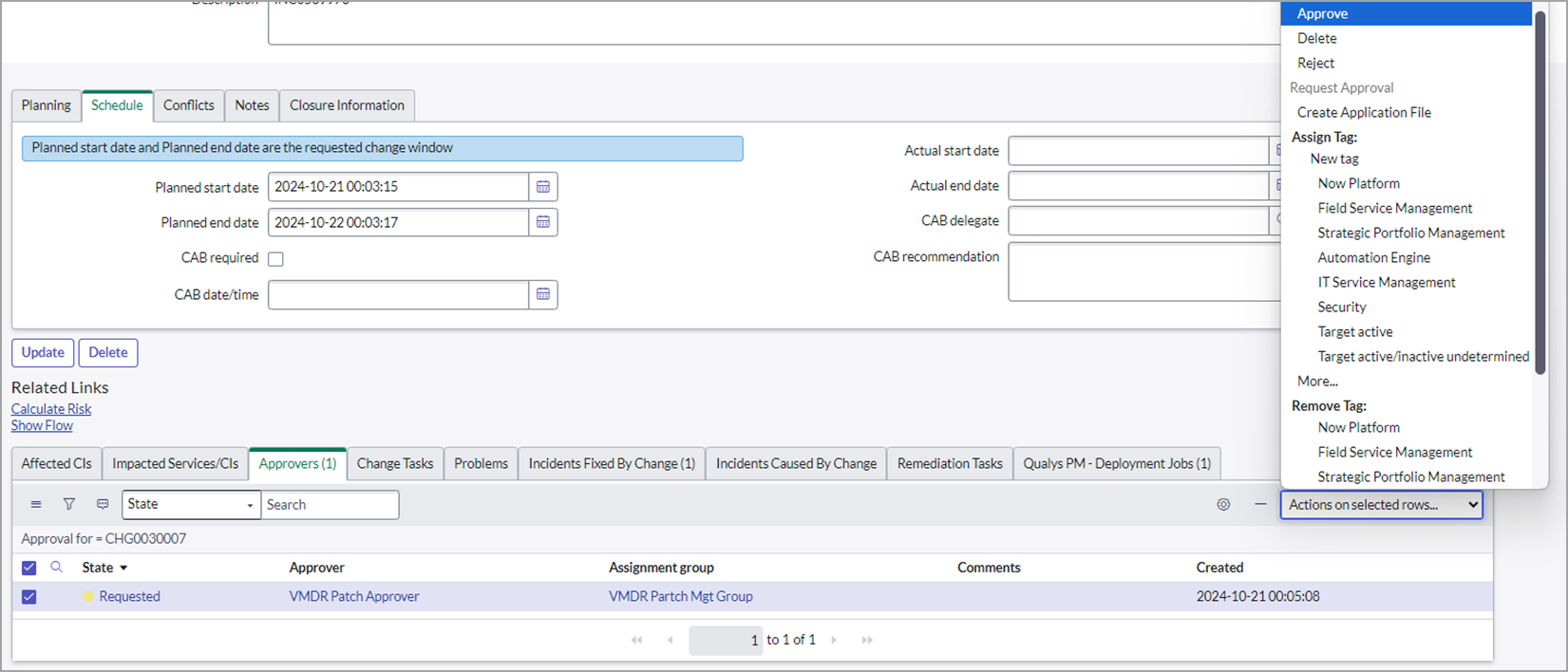The width and height of the screenshot is (1568, 672).
Task: Open calendar picker for Planned start date
Action: (x=542, y=187)
